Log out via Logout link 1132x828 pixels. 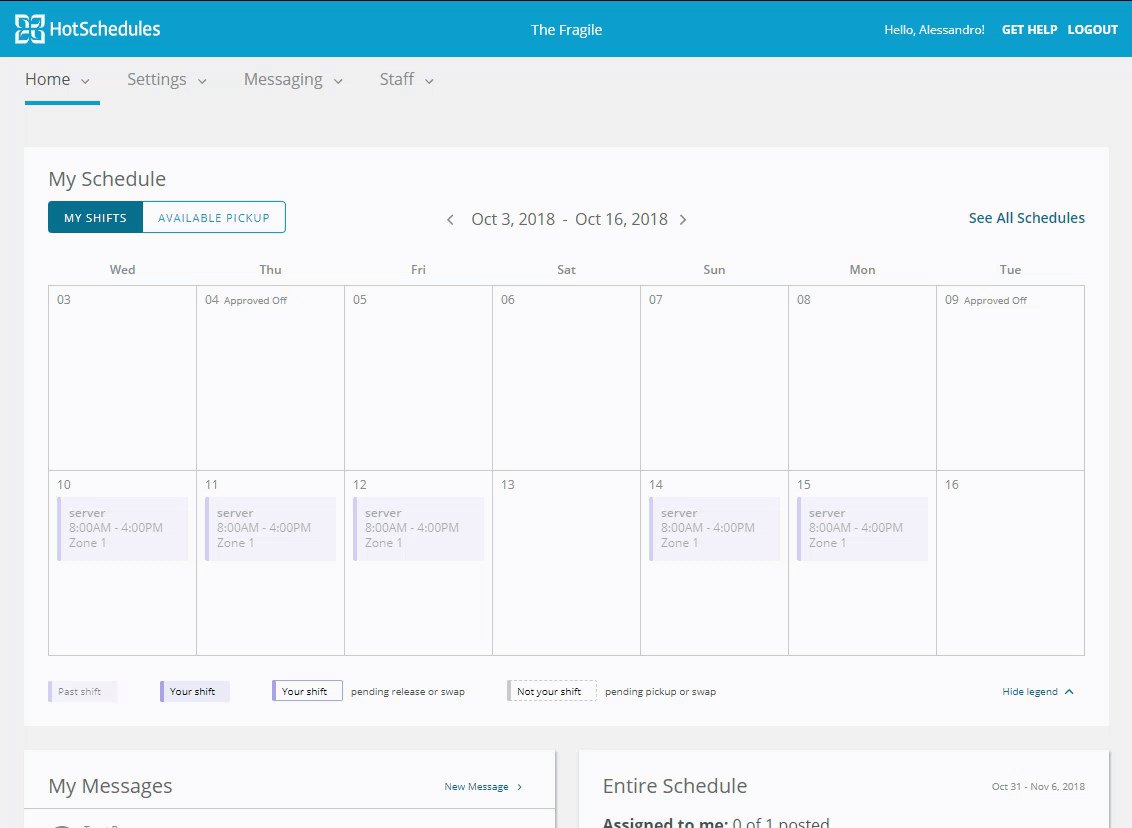click(x=1092, y=30)
